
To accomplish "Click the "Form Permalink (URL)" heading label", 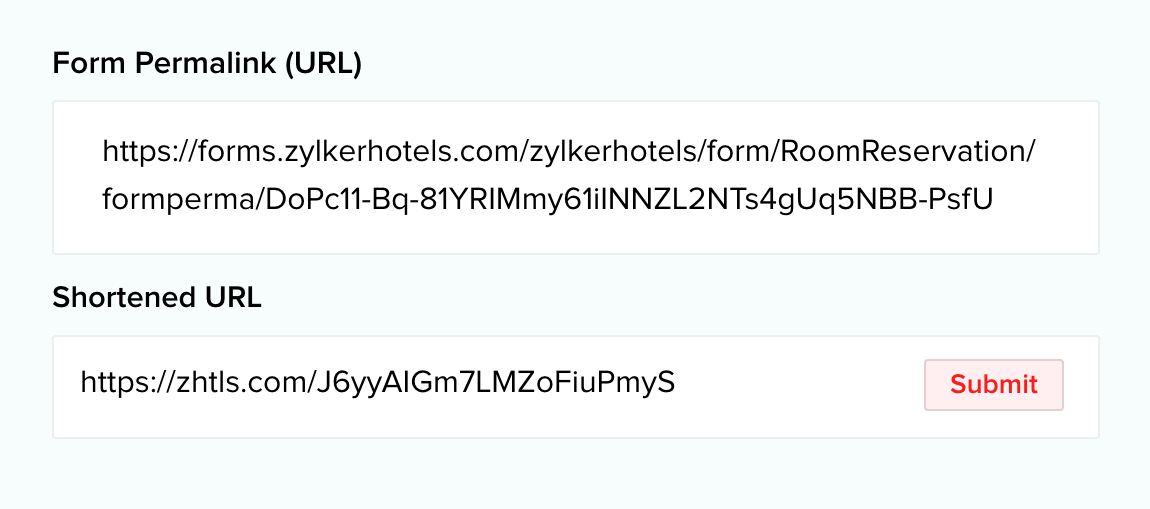I will point(206,64).
